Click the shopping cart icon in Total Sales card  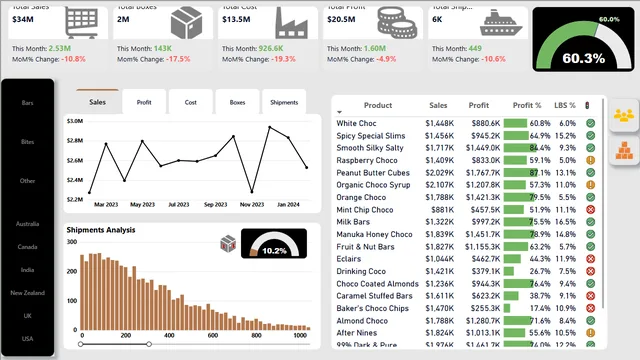pos(82,23)
